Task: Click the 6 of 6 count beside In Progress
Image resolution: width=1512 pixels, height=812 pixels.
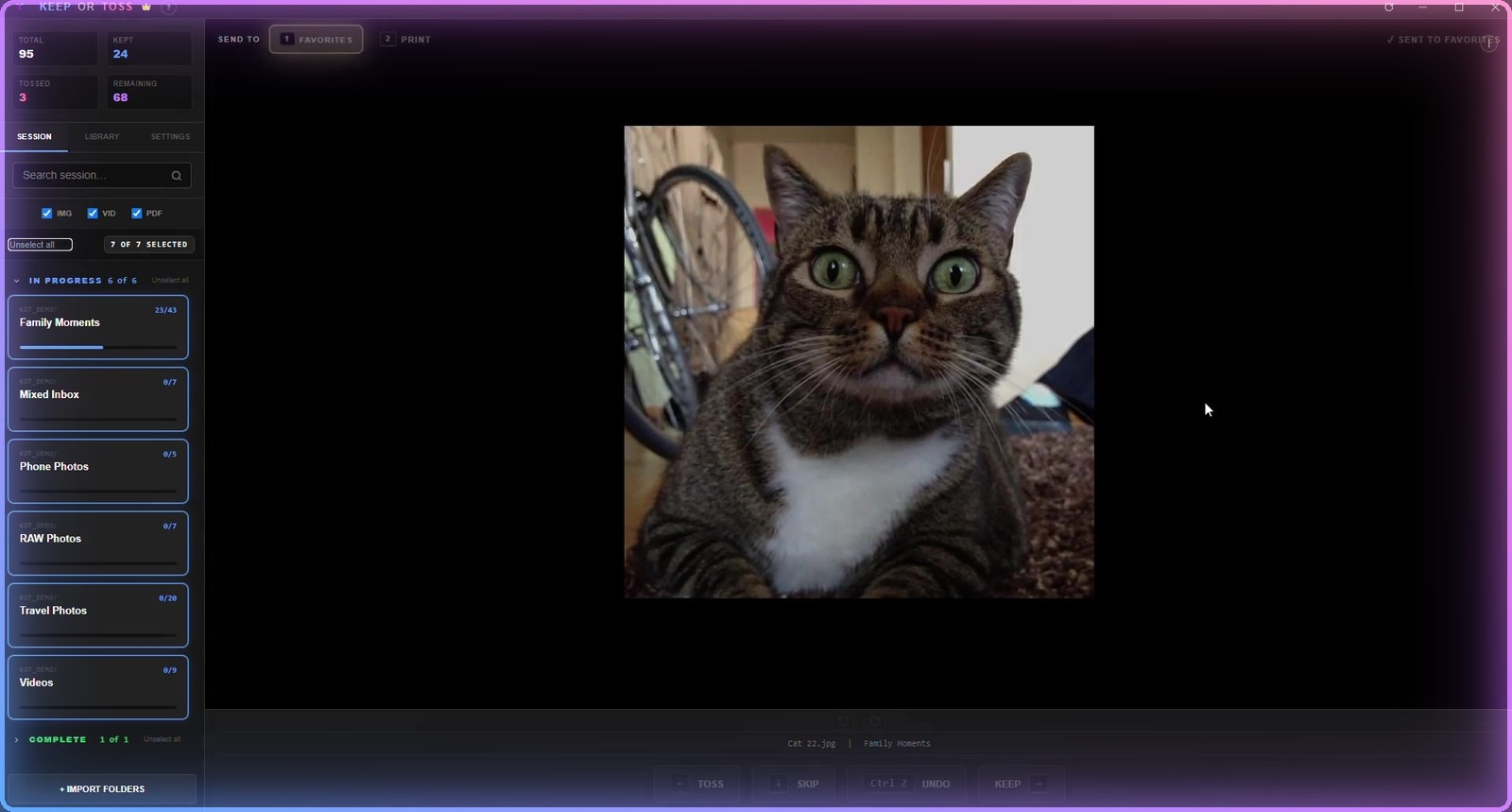Action: pyautogui.click(x=122, y=281)
